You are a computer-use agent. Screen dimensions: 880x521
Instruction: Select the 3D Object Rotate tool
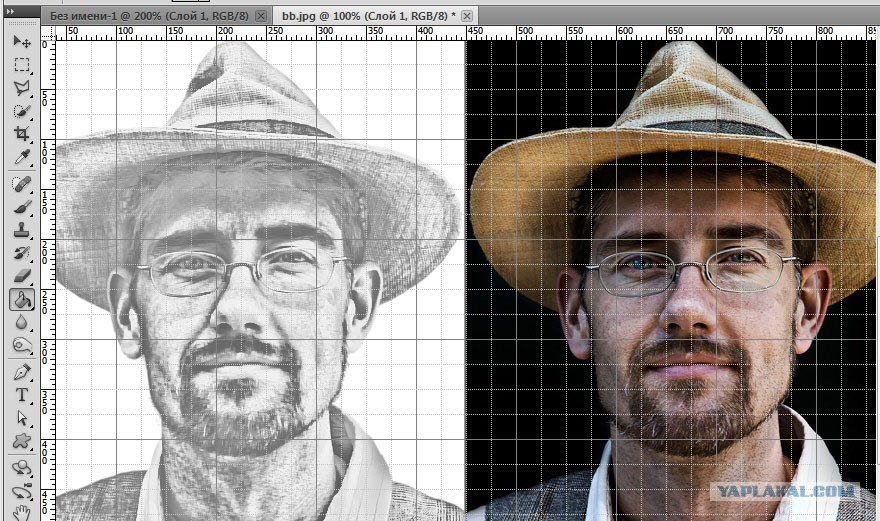coord(22,468)
